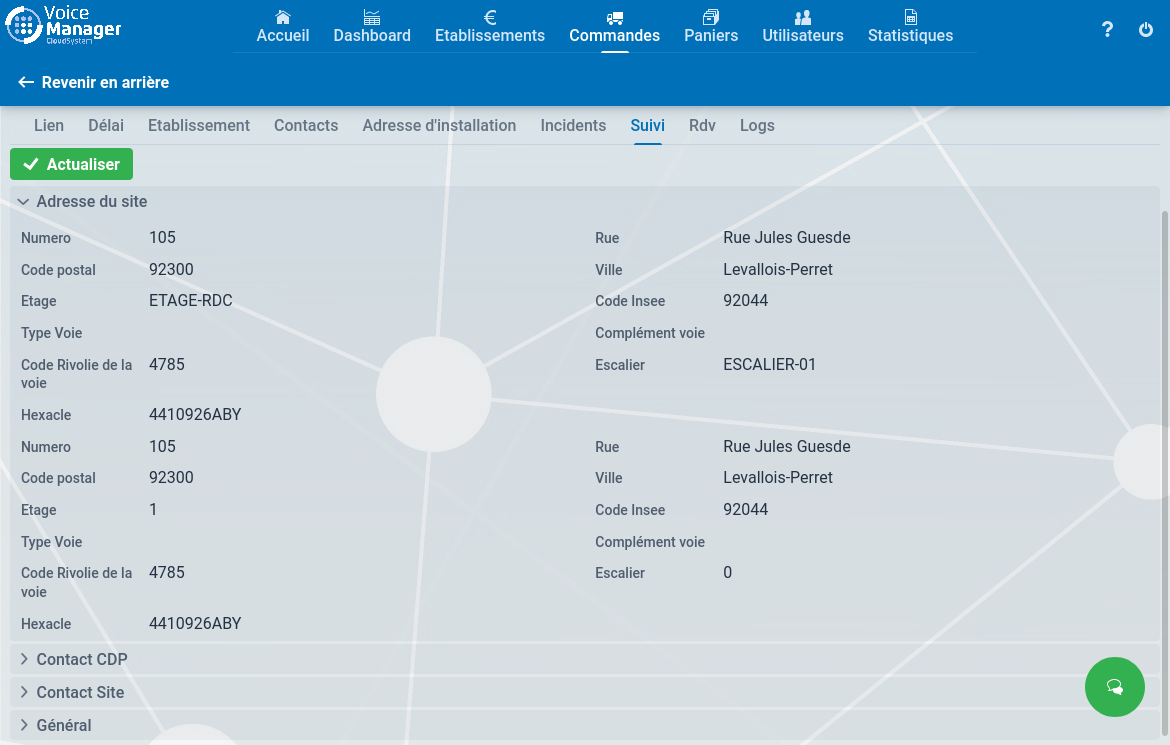Go to Etablissements menu item
1170x745 pixels.
point(489,35)
